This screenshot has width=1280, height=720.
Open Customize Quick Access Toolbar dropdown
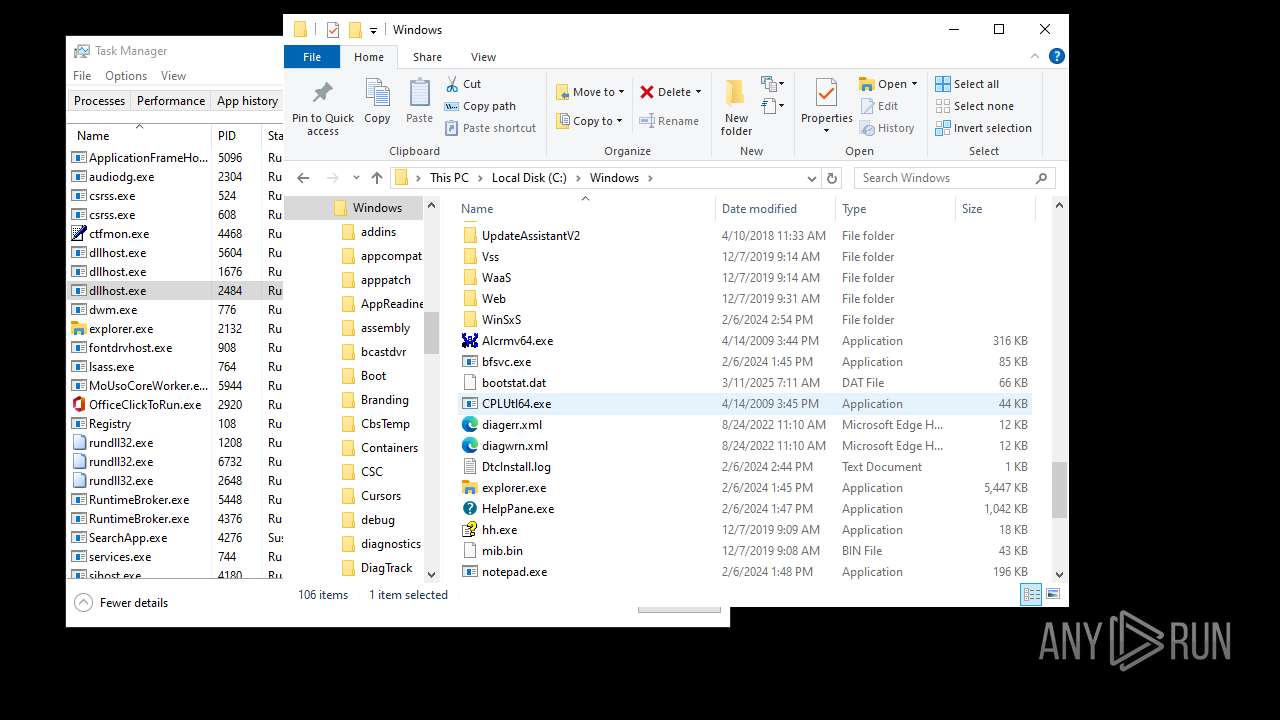point(374,30)
